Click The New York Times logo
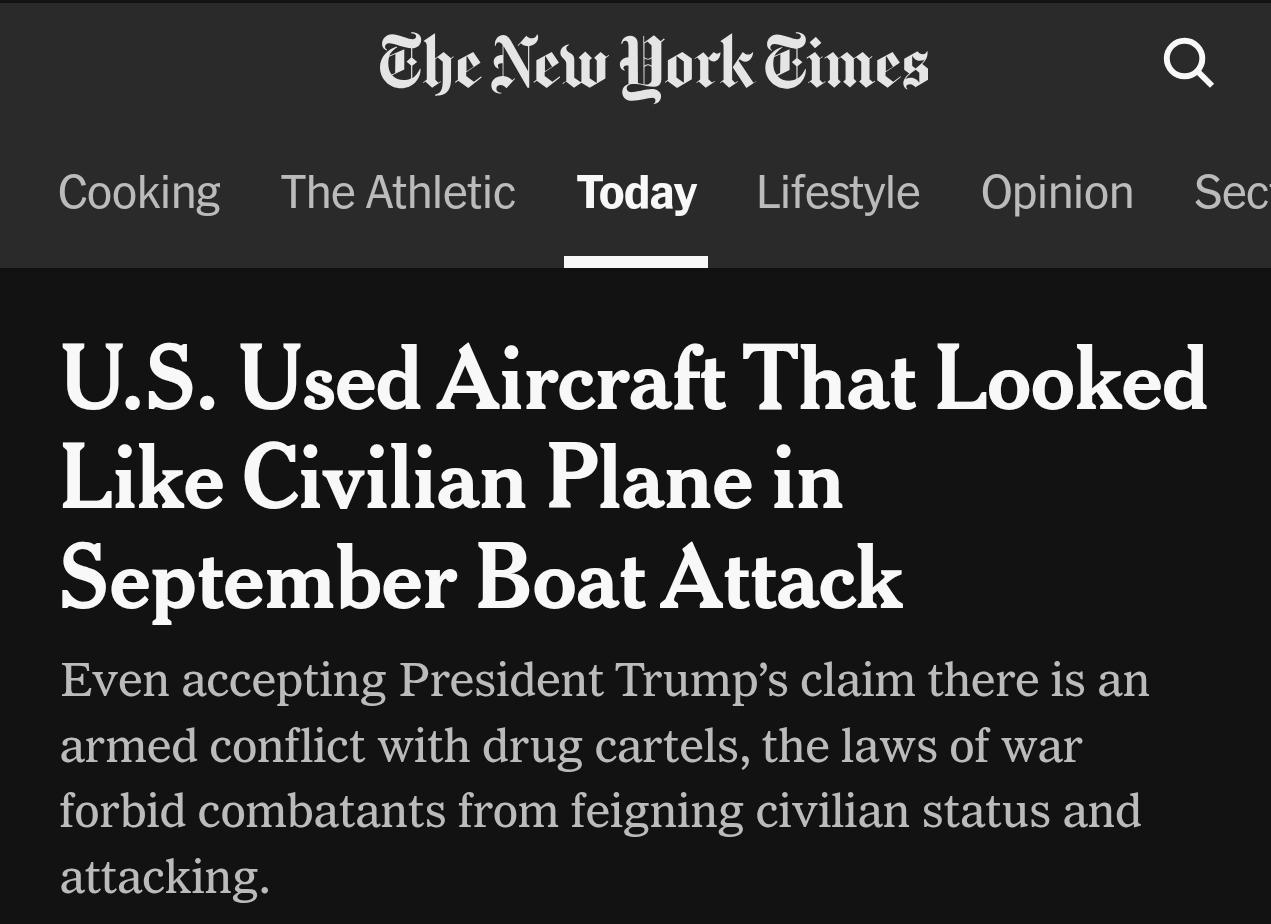The width and height of the screenshot is (1271, 924). [654, 65]
